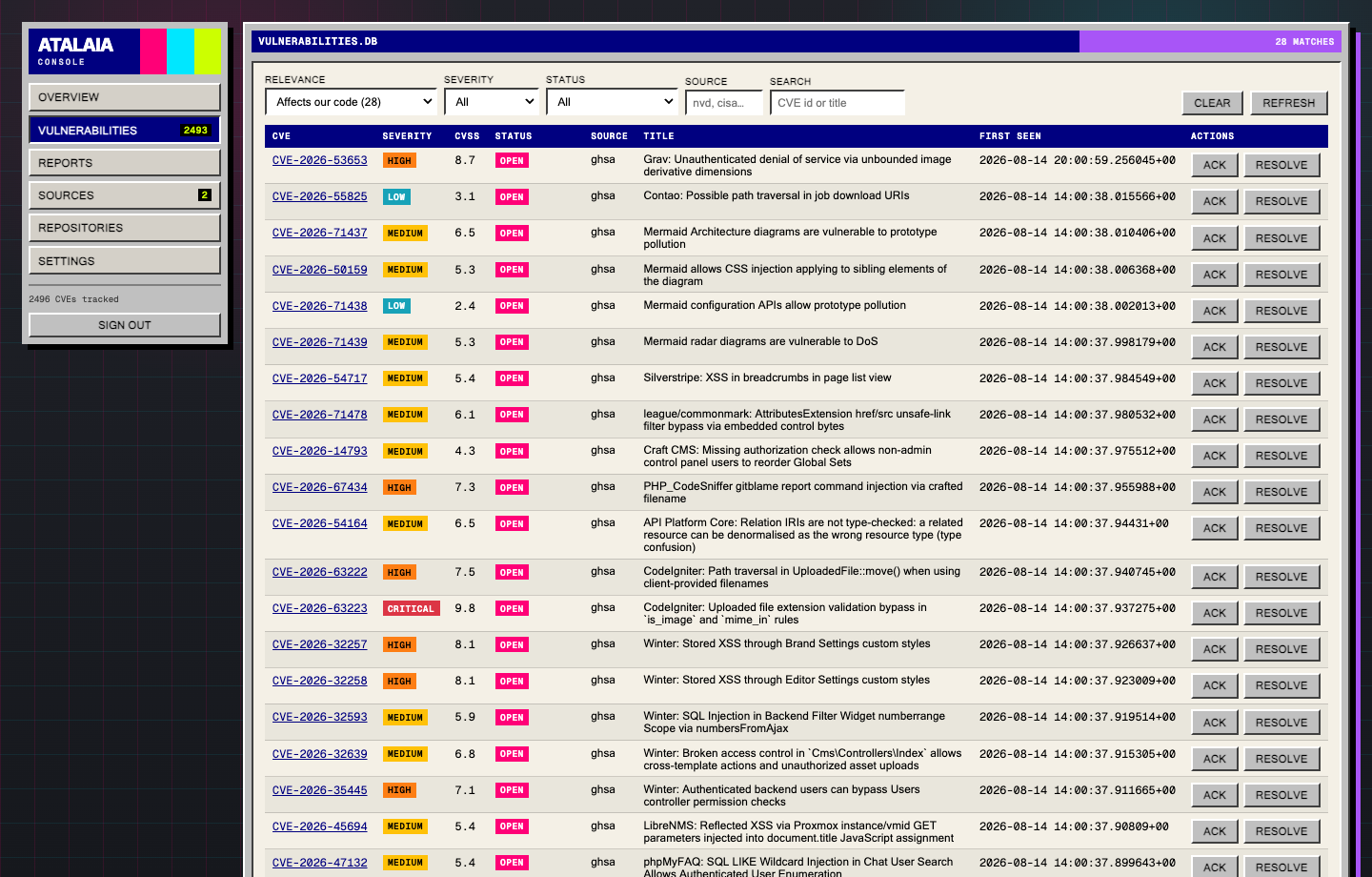
Task: Open the CVE-2026-32258 link
Action: [319, 681]
